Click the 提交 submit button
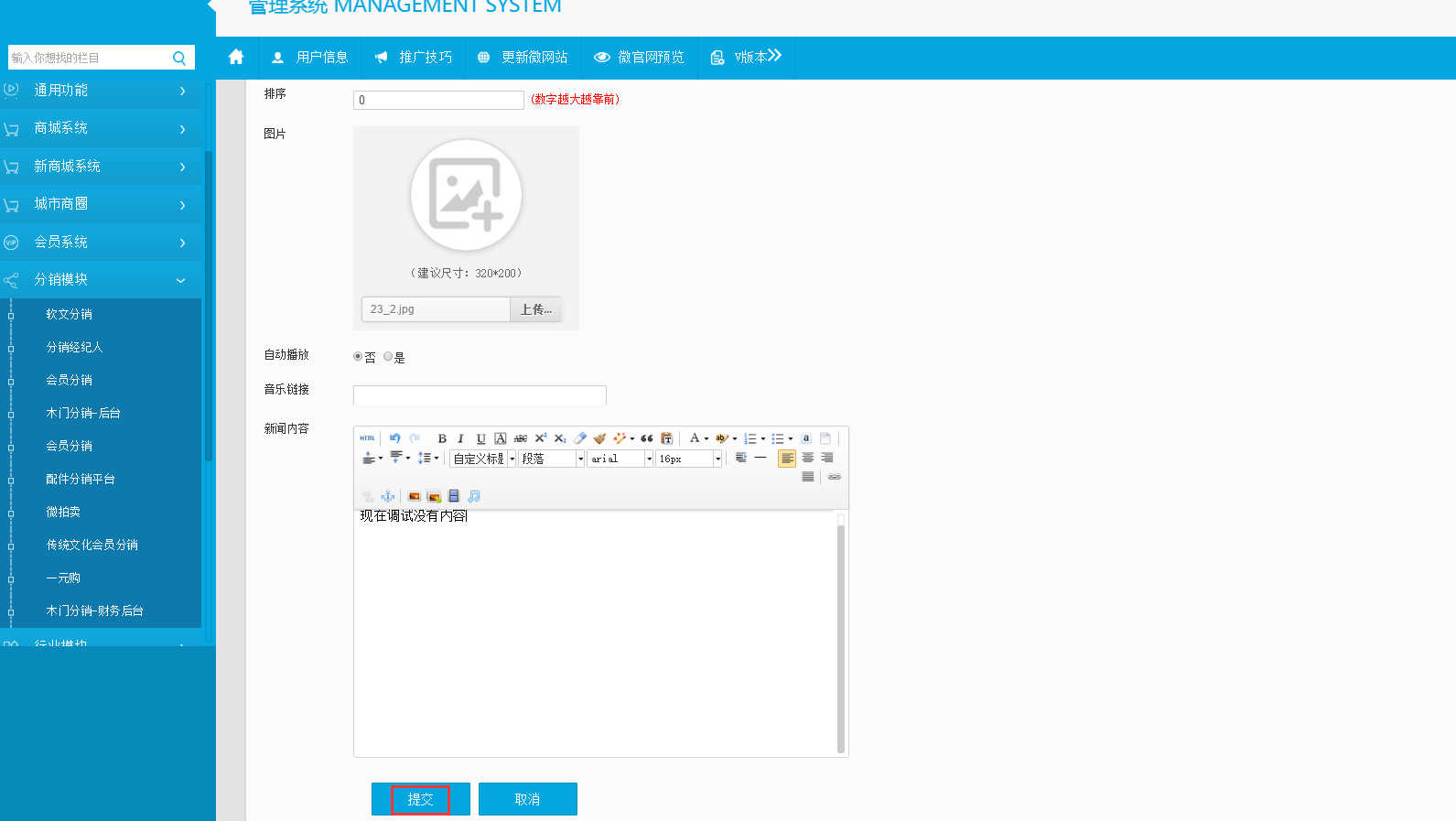This screenshot has width=1456, height=821. point(420,799)
